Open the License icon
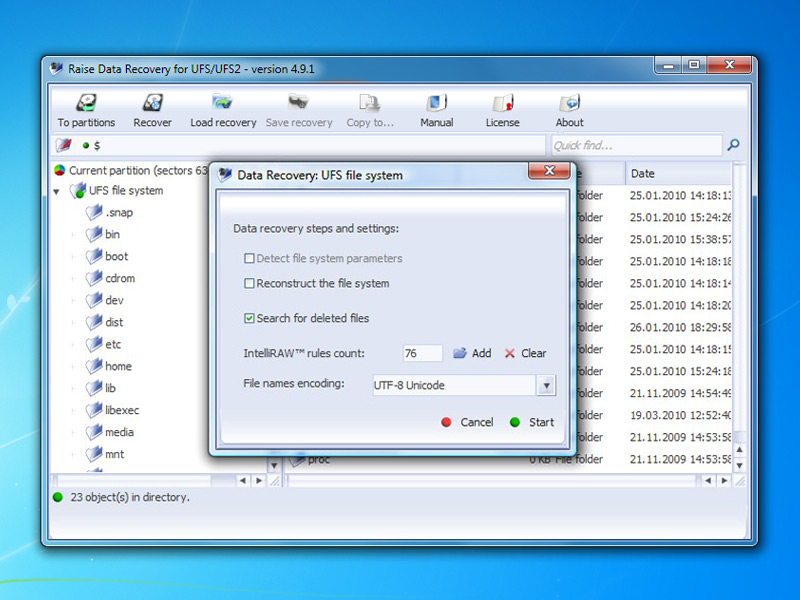The width and height of the screenshot is (800, 600). (503, 103)
